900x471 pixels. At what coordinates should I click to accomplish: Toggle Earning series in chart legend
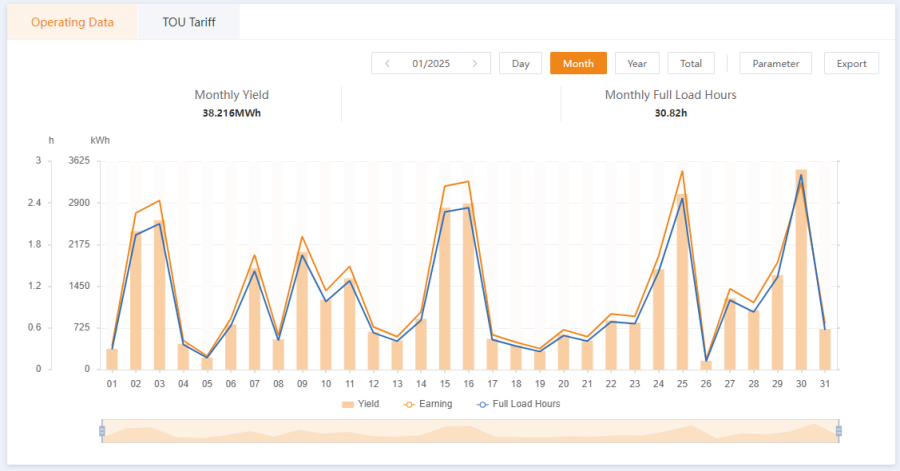[428, 404]
